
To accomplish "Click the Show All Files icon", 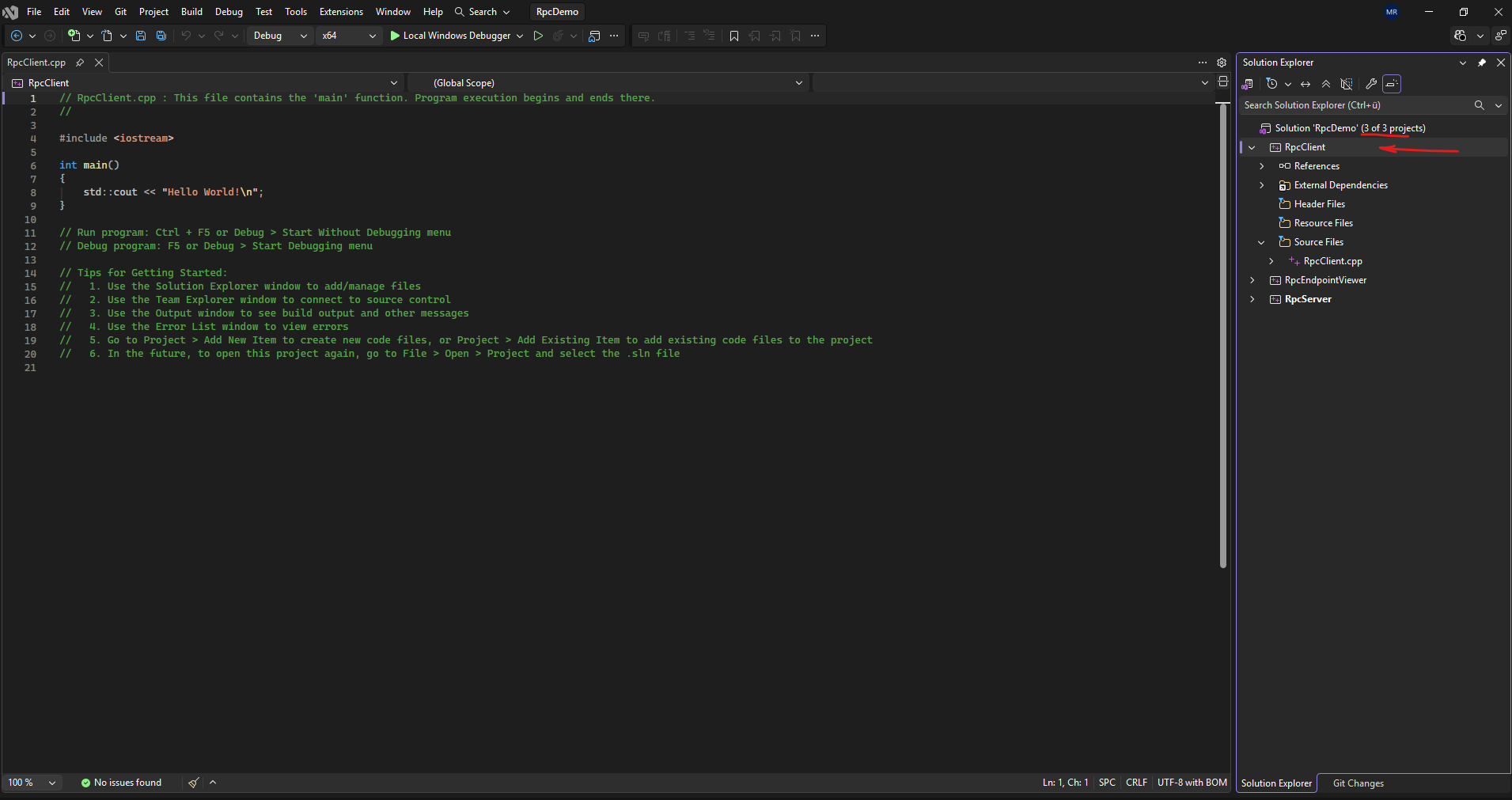I will click(x=1347, y=84).
